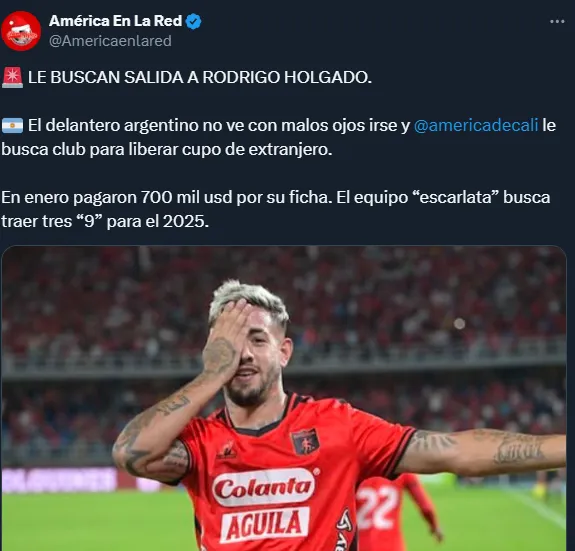Click the line 'traer tres 9 para el 2025'

(105, 221)
